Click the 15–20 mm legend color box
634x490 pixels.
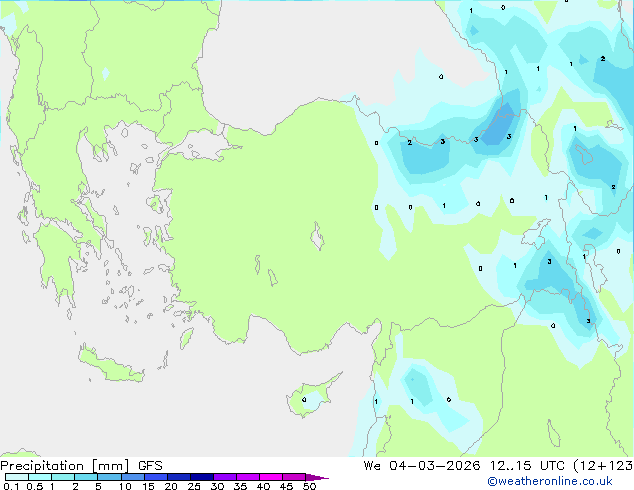coord(155,477)
